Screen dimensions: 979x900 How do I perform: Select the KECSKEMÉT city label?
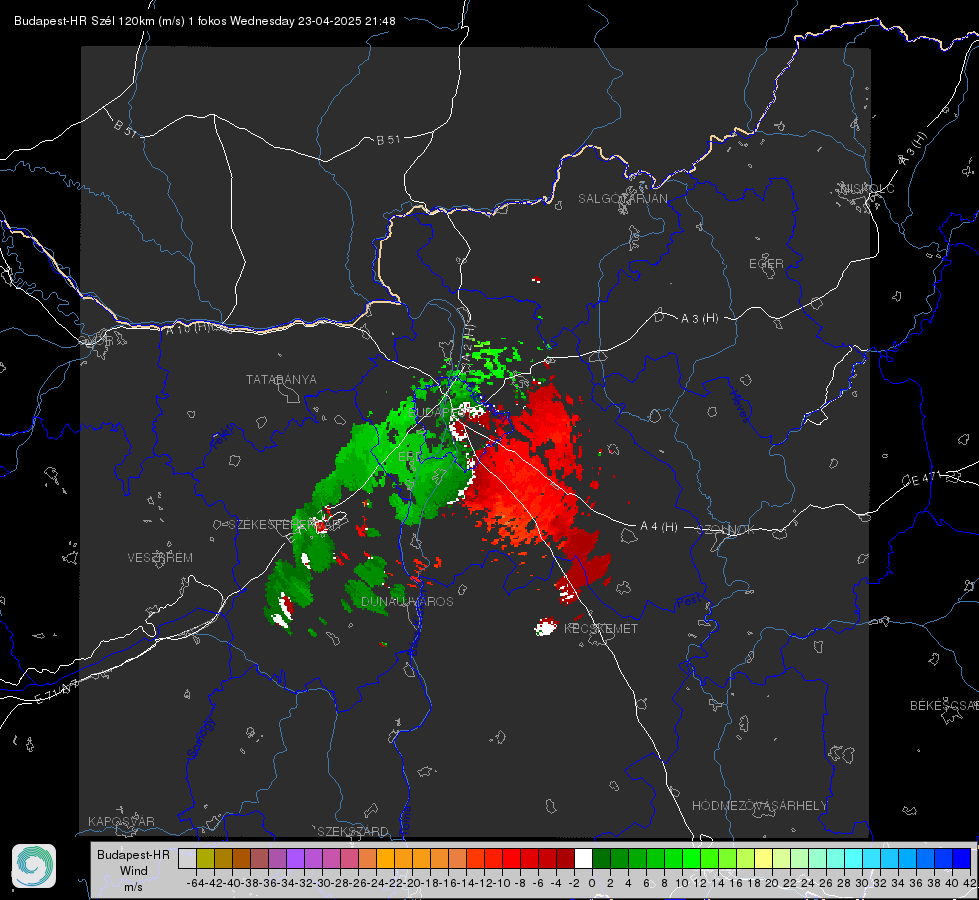coord(601,629)
